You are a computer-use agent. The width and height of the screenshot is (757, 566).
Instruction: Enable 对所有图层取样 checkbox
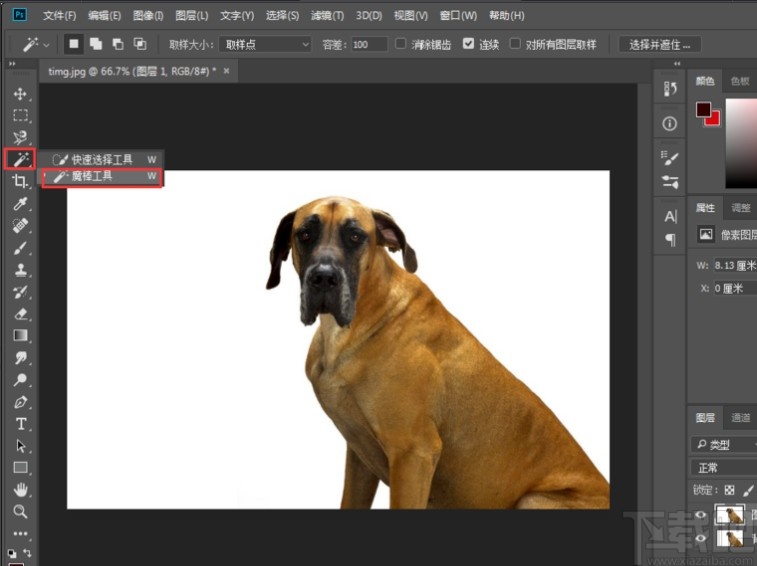516,44
